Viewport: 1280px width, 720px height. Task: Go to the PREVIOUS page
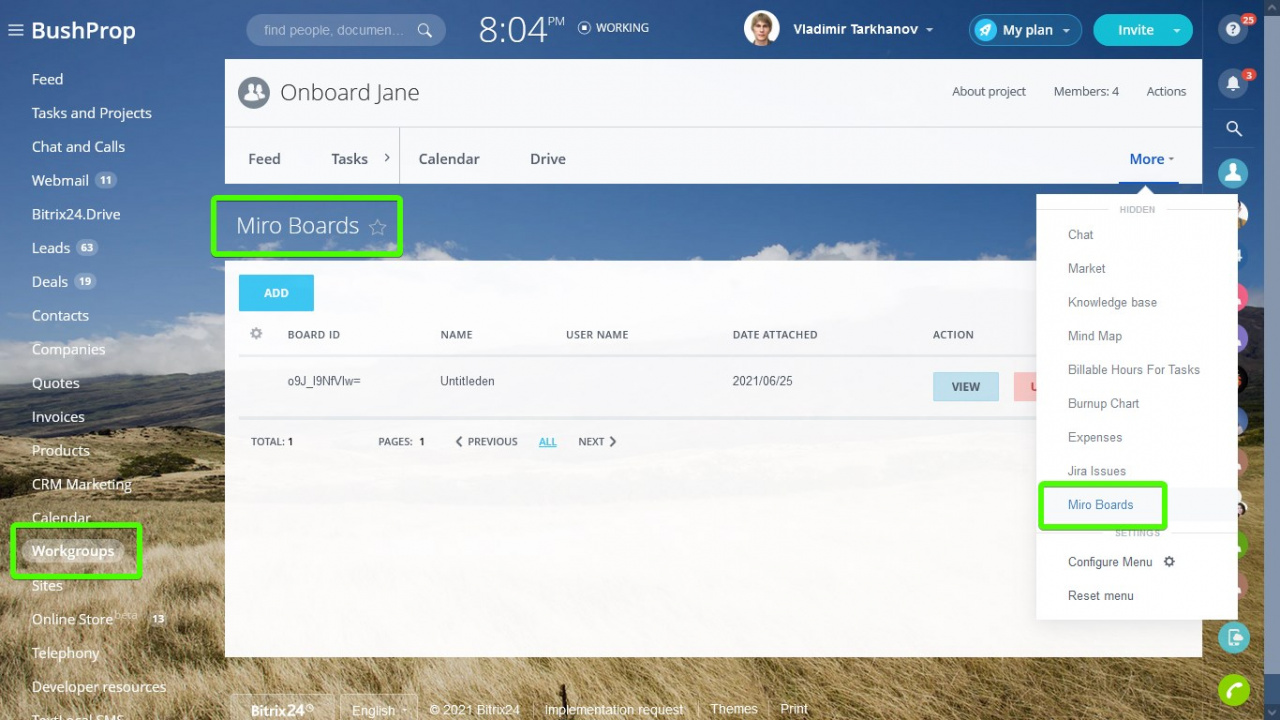coord(486,441)
